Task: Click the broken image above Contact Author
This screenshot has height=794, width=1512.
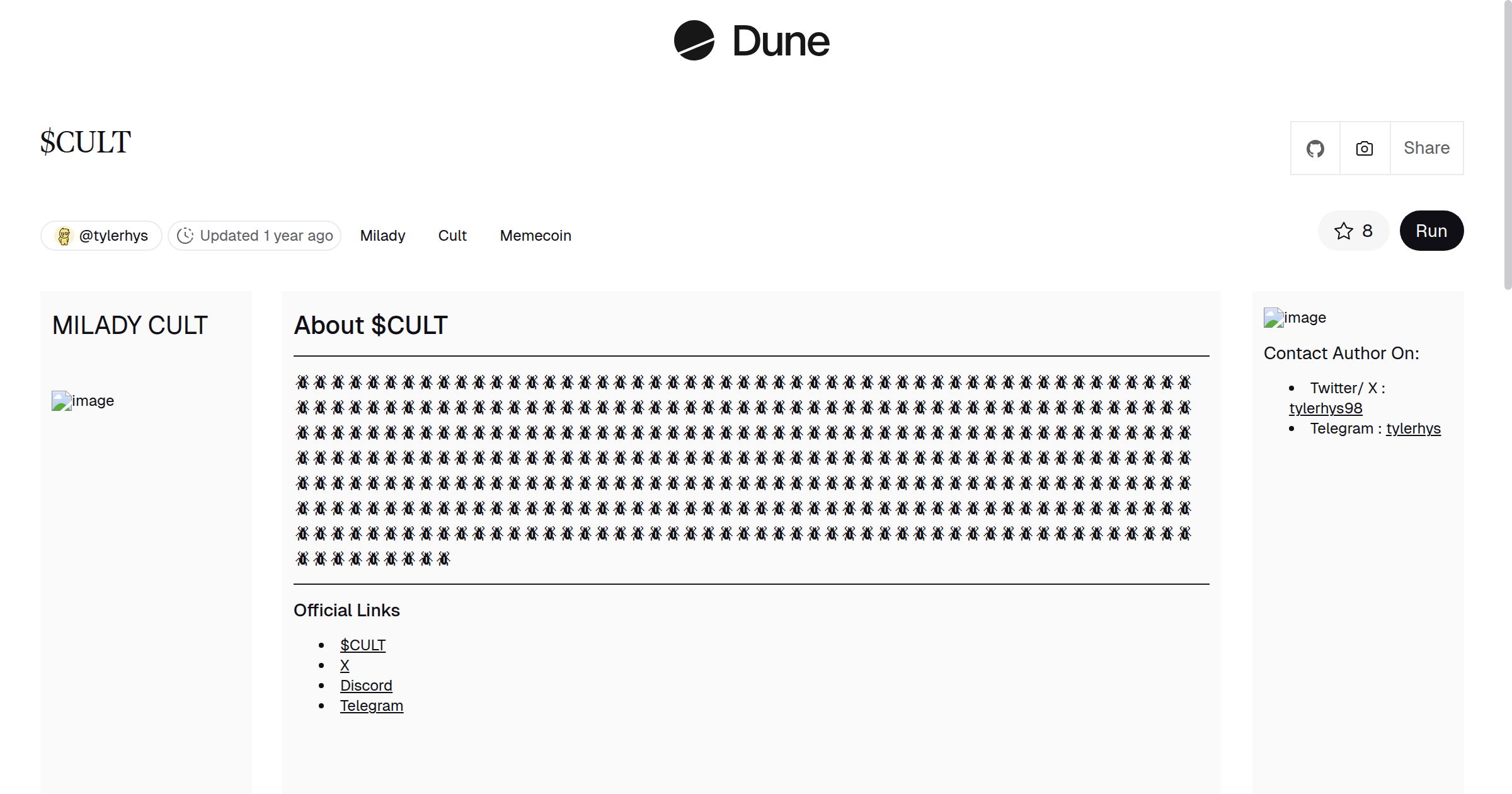Action: tap(1274, 318)
